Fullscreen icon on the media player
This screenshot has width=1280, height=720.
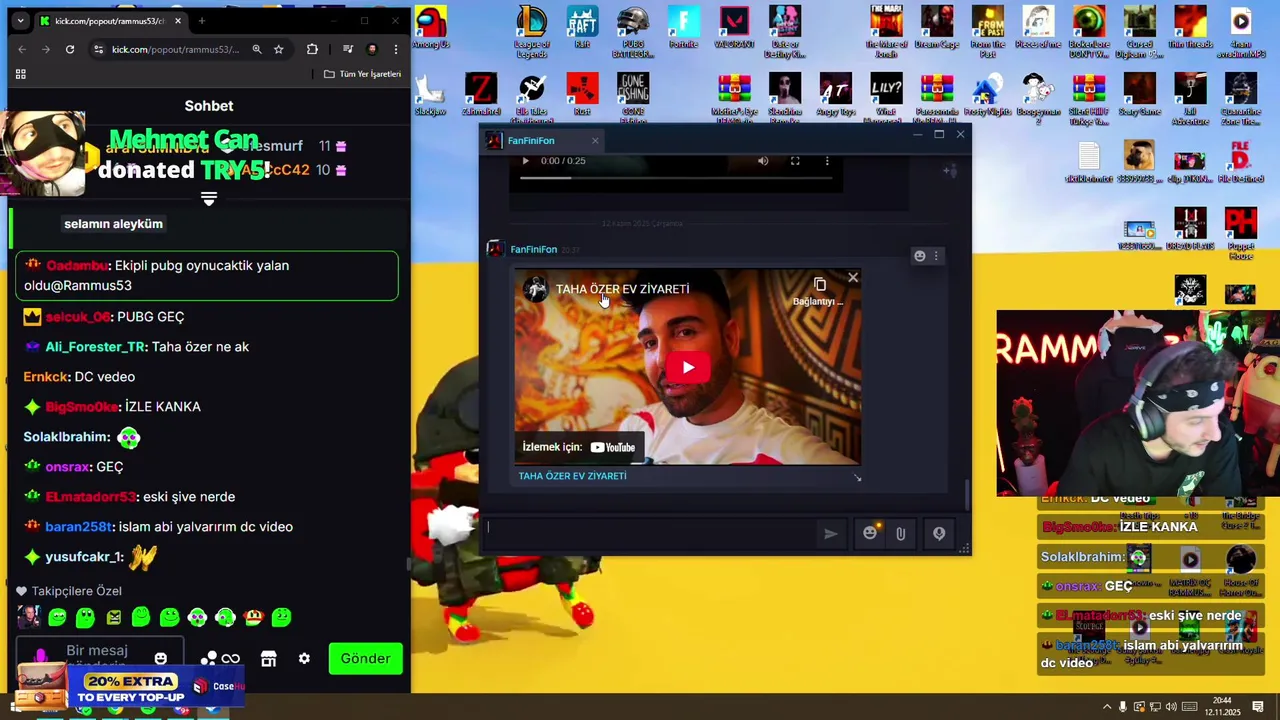coord(795,161)
